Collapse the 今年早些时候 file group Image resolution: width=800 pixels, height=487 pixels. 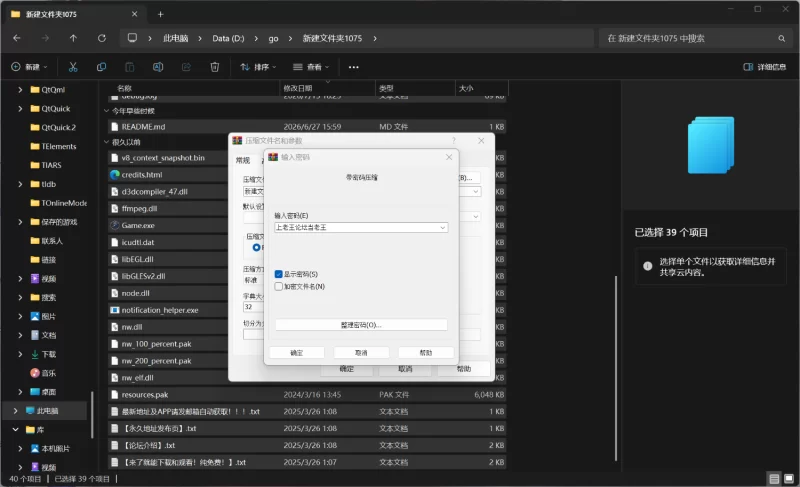click(106, 111)
